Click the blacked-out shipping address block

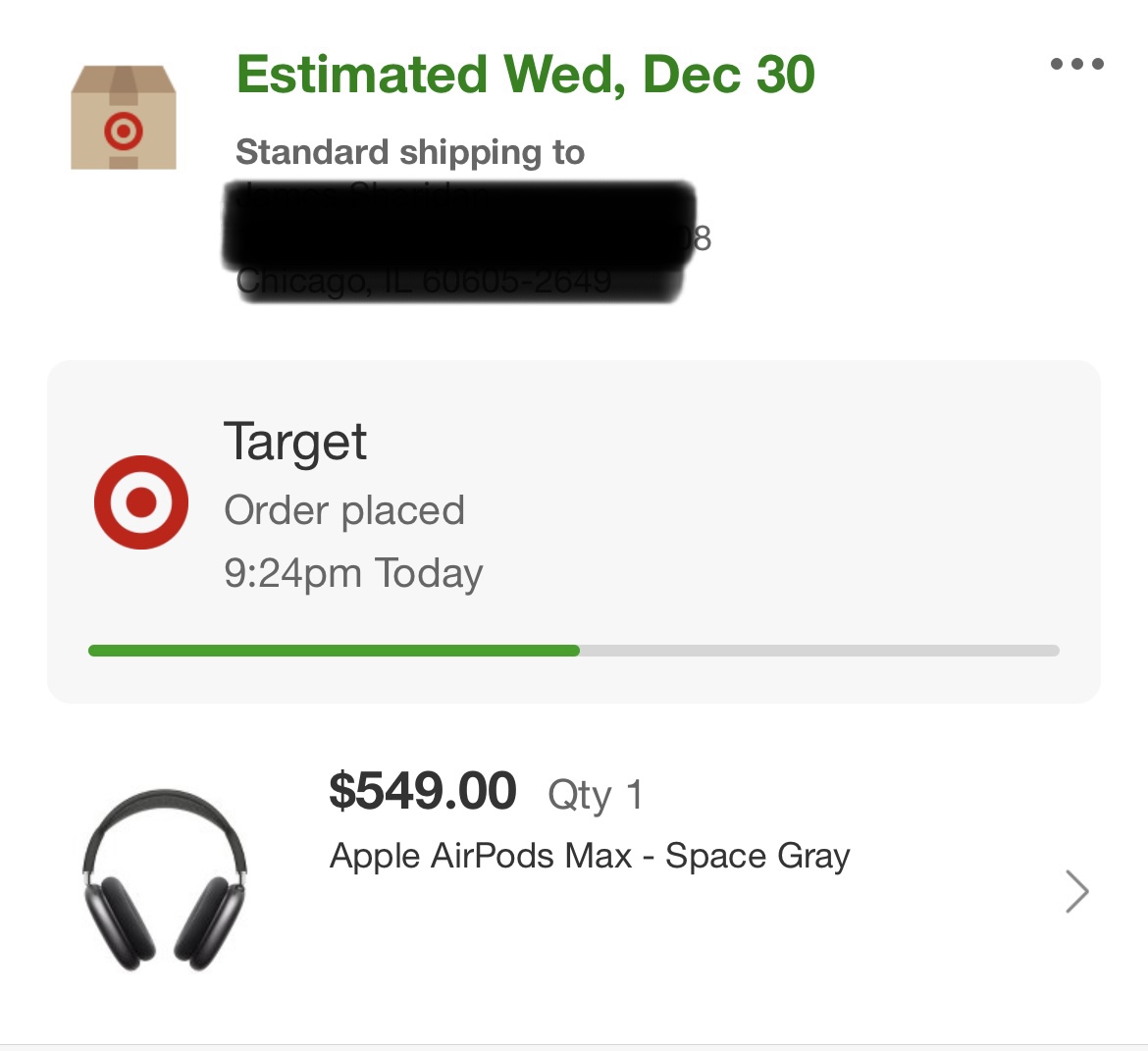(458, 228)
